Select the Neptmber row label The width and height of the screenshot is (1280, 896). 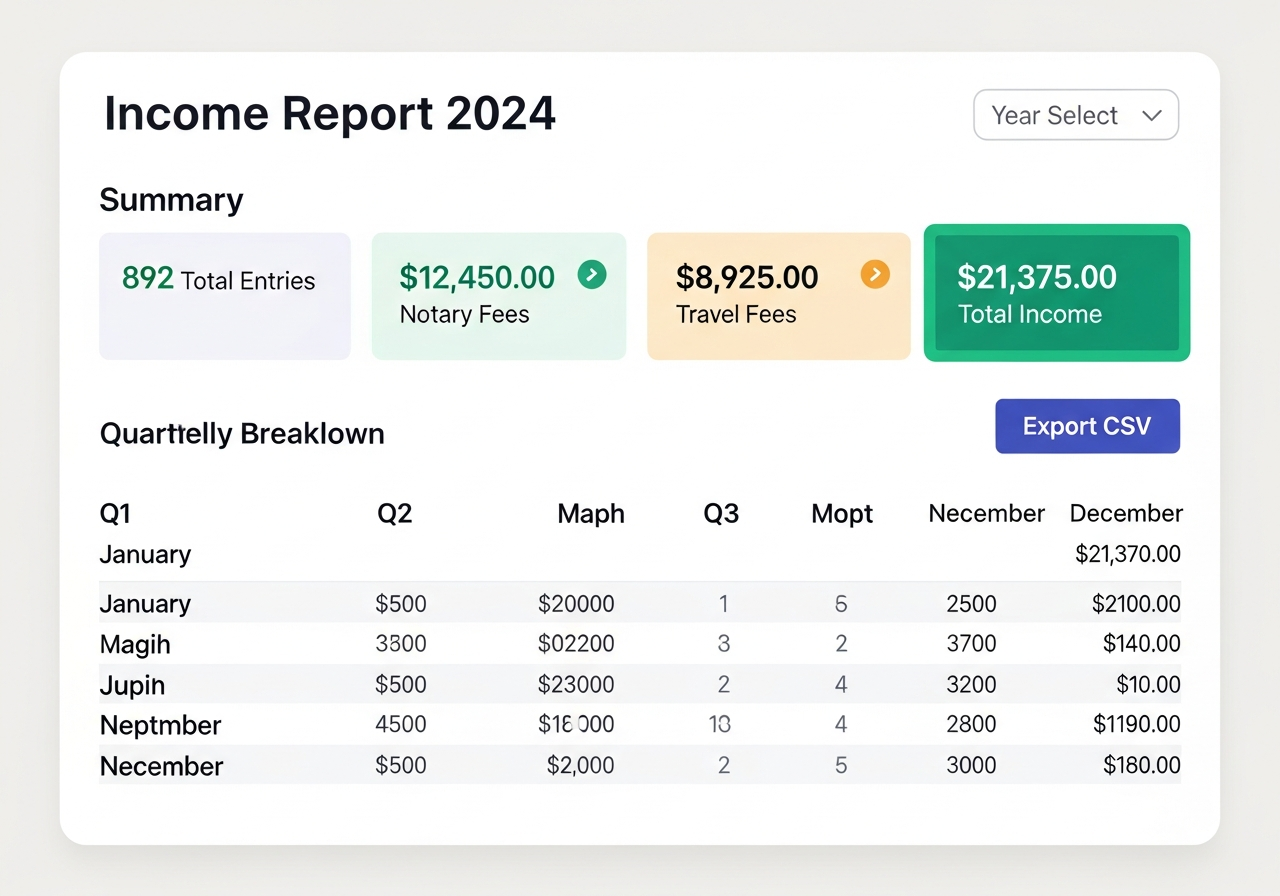160,725
